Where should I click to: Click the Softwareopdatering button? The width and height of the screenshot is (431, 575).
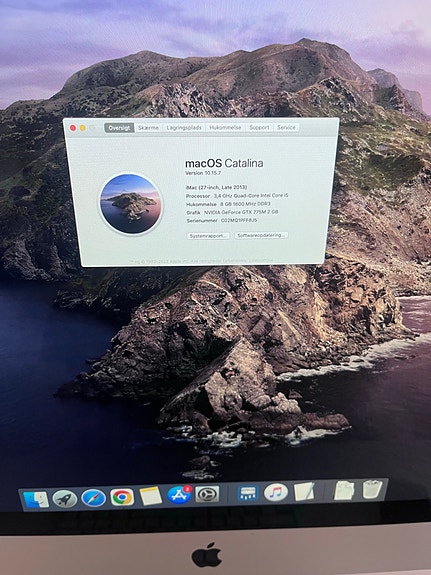(261, 235)
